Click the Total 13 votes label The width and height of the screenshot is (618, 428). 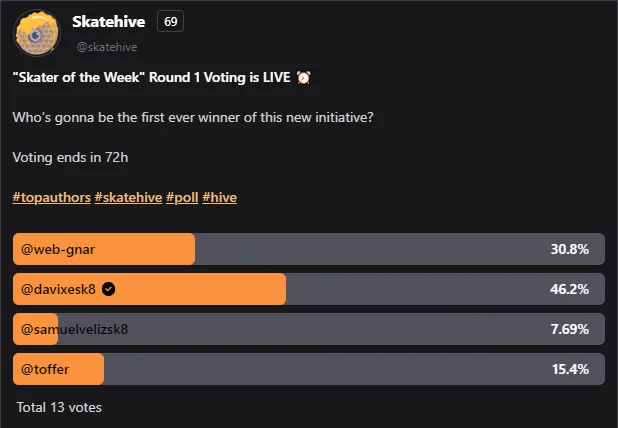(x=59, y=407)
